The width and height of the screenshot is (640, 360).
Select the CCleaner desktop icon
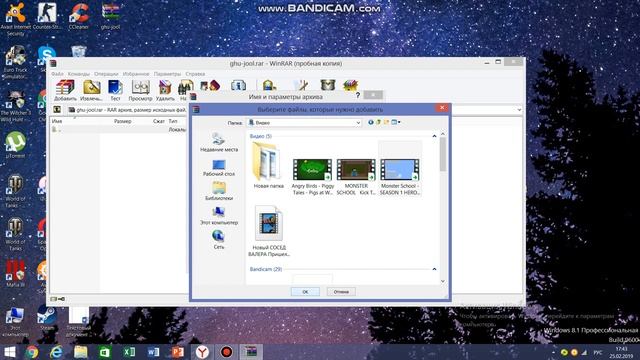[x=79, y=16]
